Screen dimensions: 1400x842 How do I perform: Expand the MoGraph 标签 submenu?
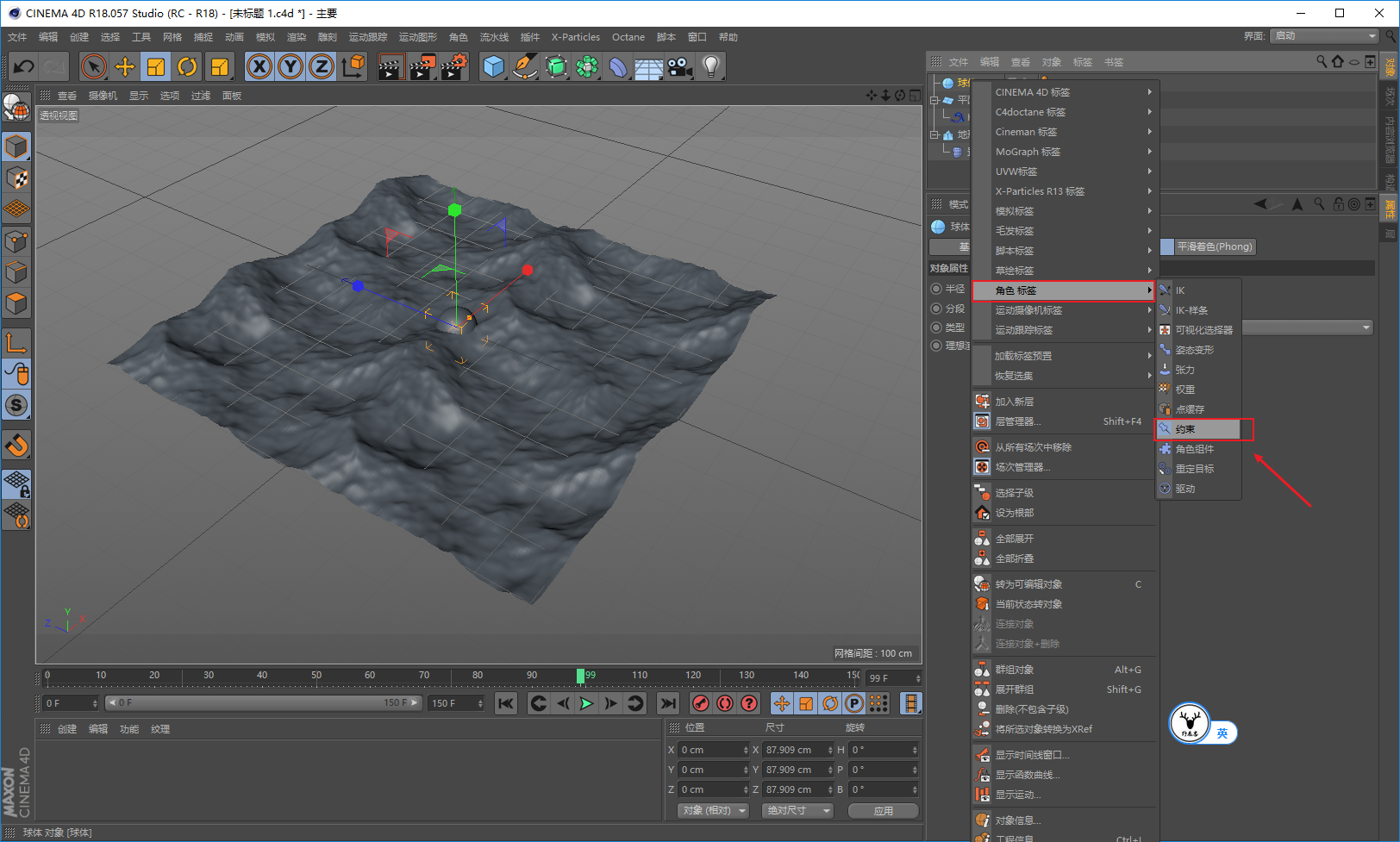pyautogui.click(x=1065, y=152)
